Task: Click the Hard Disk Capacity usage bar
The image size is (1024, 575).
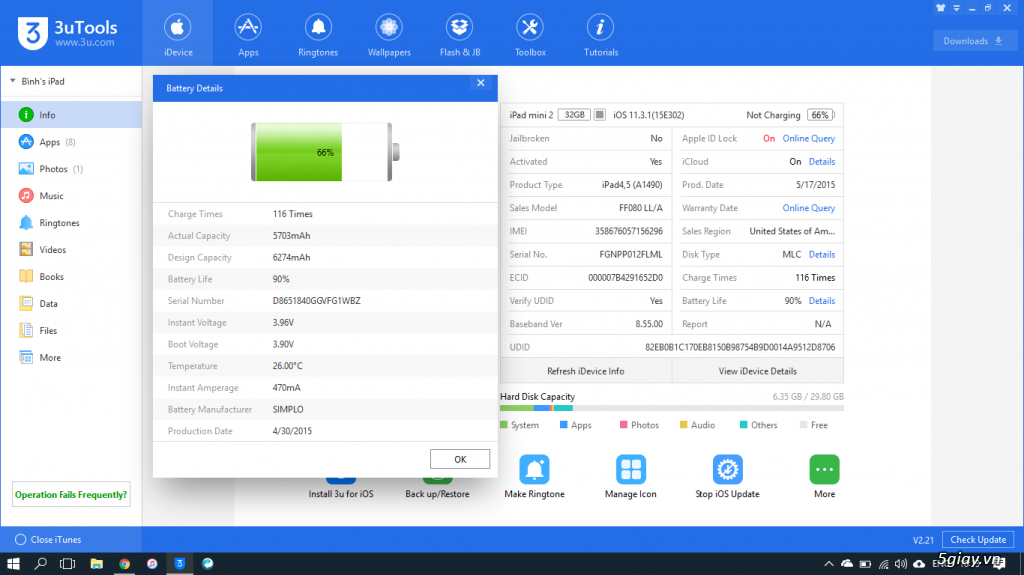Action: point(671,408)
